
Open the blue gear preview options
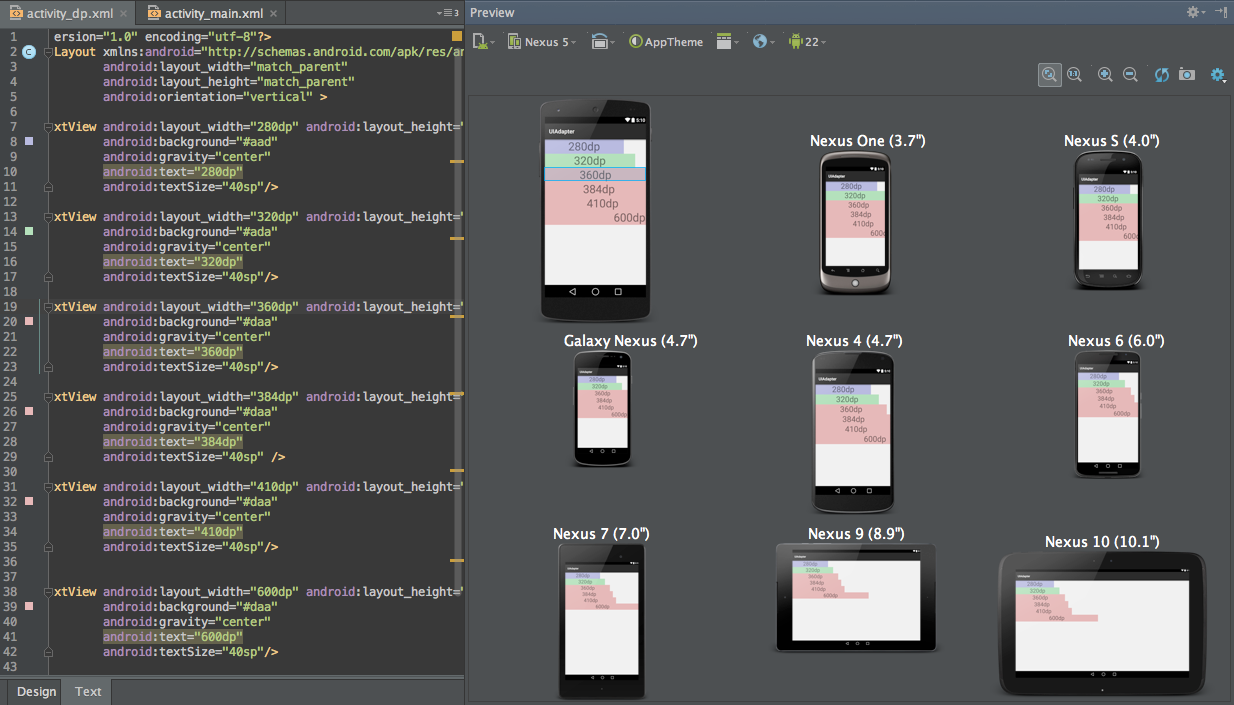(1217, 75)
